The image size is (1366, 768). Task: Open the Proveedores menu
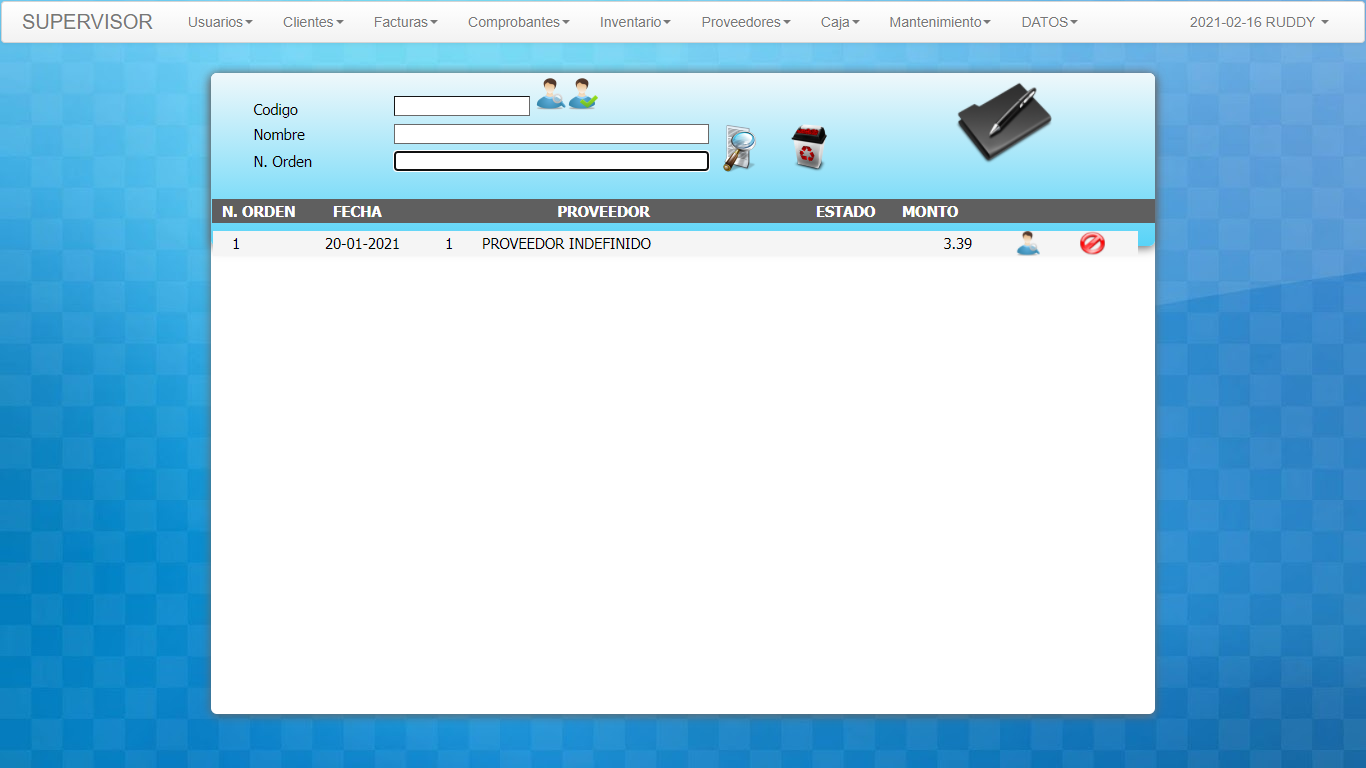pyautogui.click(x=745, y=22)
